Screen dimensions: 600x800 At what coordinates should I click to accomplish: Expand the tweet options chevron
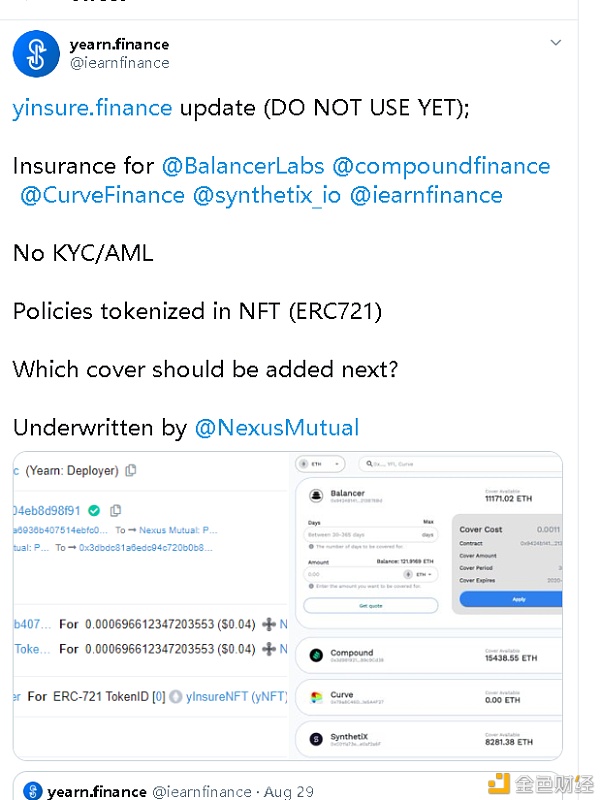pyautogui.click(x=556, y=43)
